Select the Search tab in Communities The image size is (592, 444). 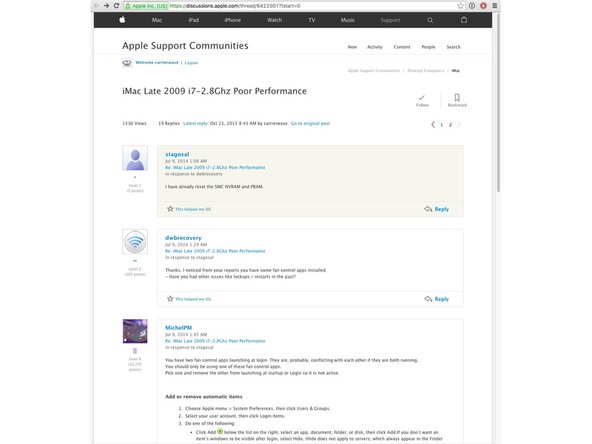[x=453, y=47]
